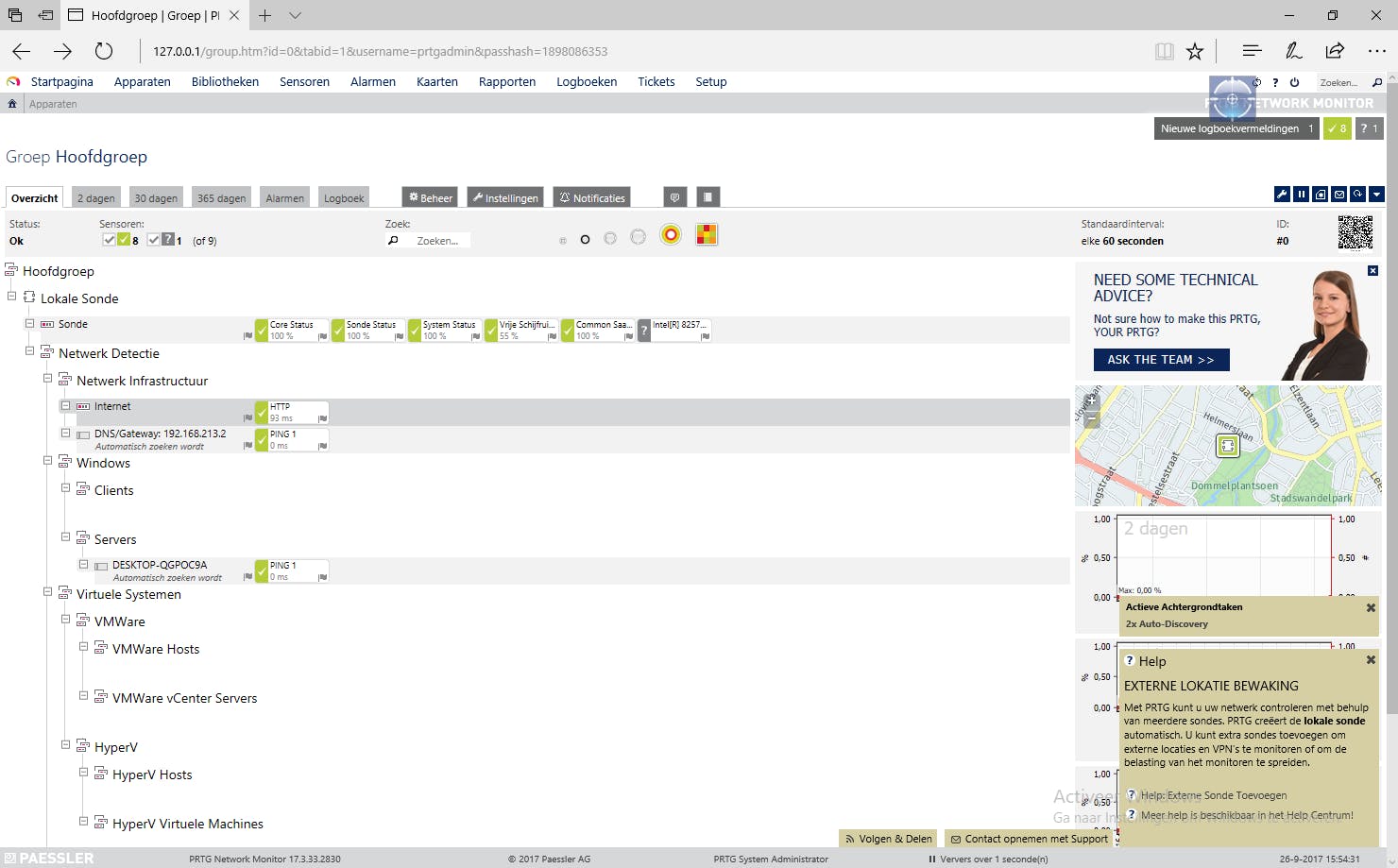Screen dimensions: 1398x868
Task: Click the header refresh icon
Action: click(1256, 82)
